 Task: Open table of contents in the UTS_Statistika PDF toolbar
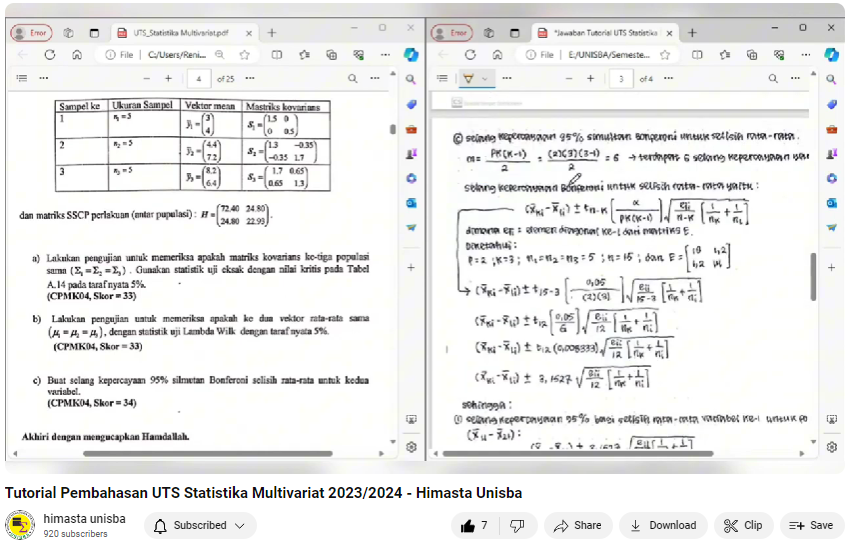point(21,78)
